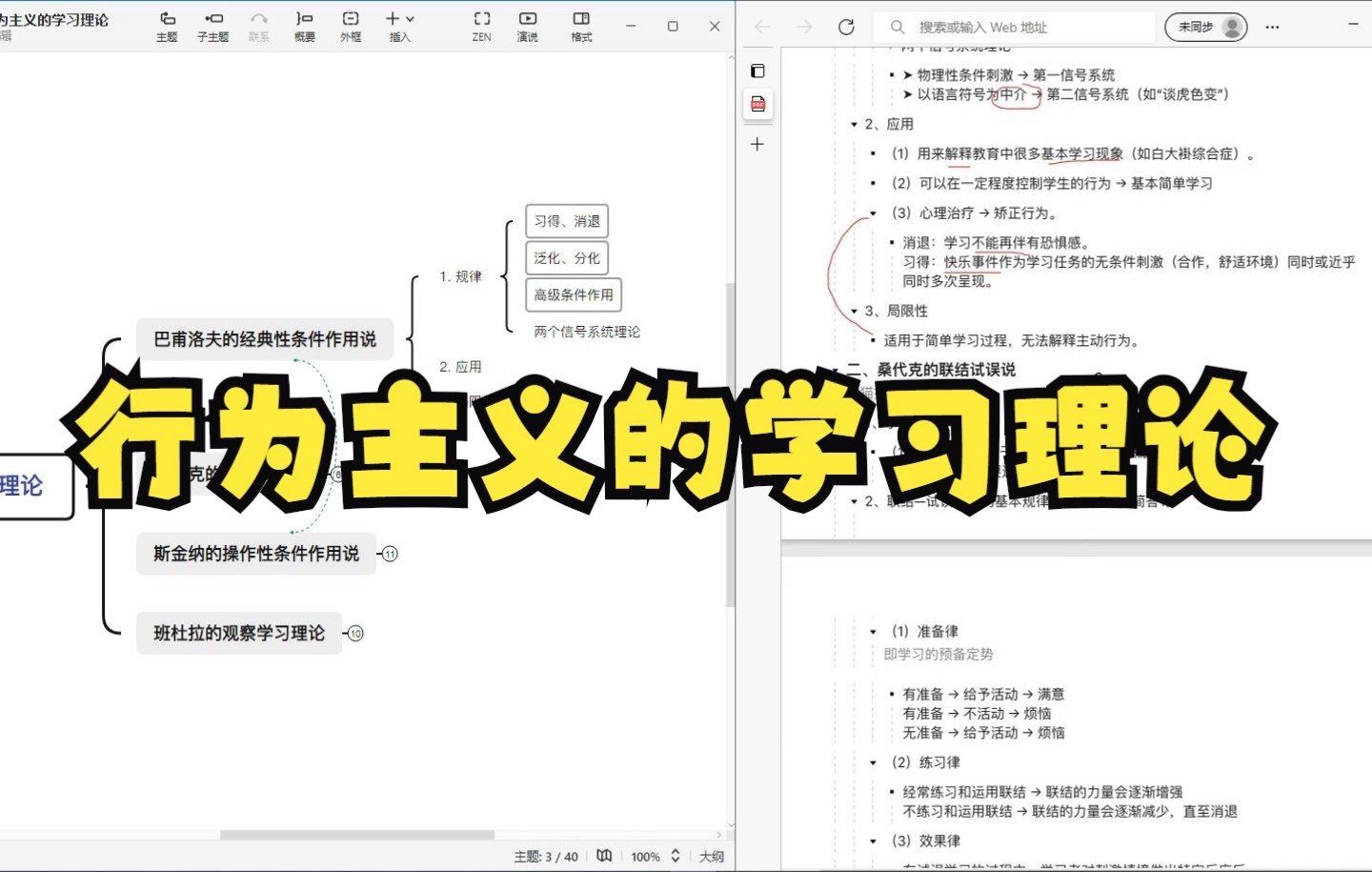Screen dimensions: 1372x872
Task: Switch to the PDF tab in Edge sidebar
Action: point(757,105)
